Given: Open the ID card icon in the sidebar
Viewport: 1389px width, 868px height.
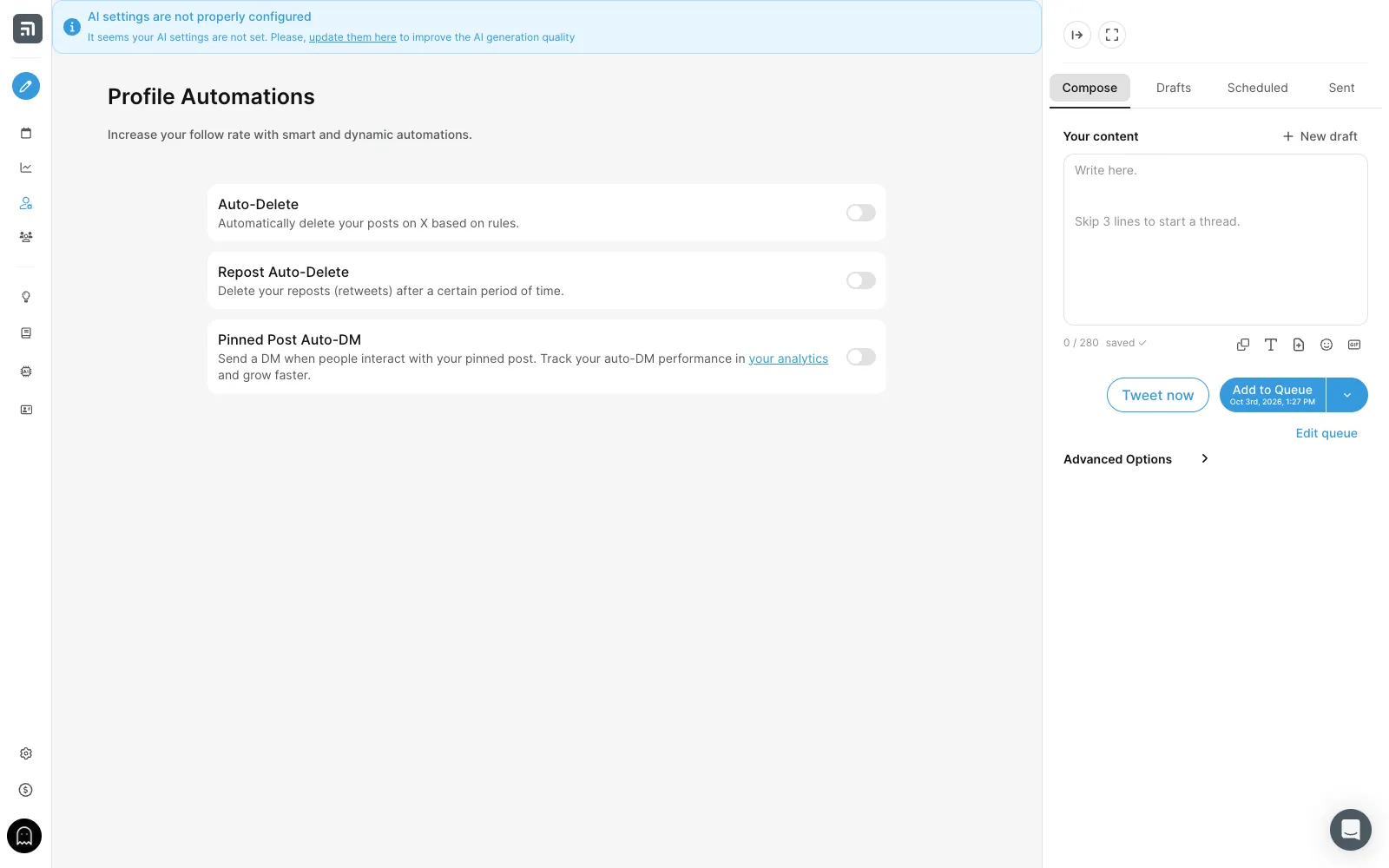Looking at the screenshot, I should 26,410.
